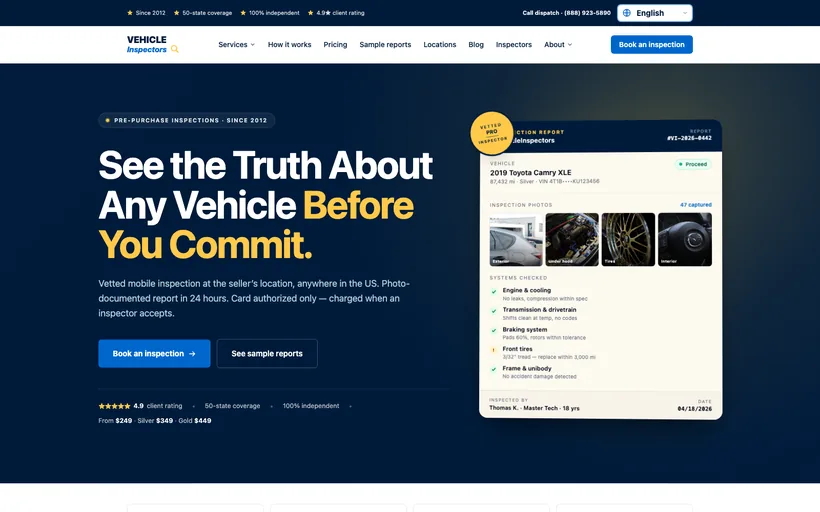Click the Silver $349 pricing text
This screenshot has width=820, height=512.
[155, 420]
